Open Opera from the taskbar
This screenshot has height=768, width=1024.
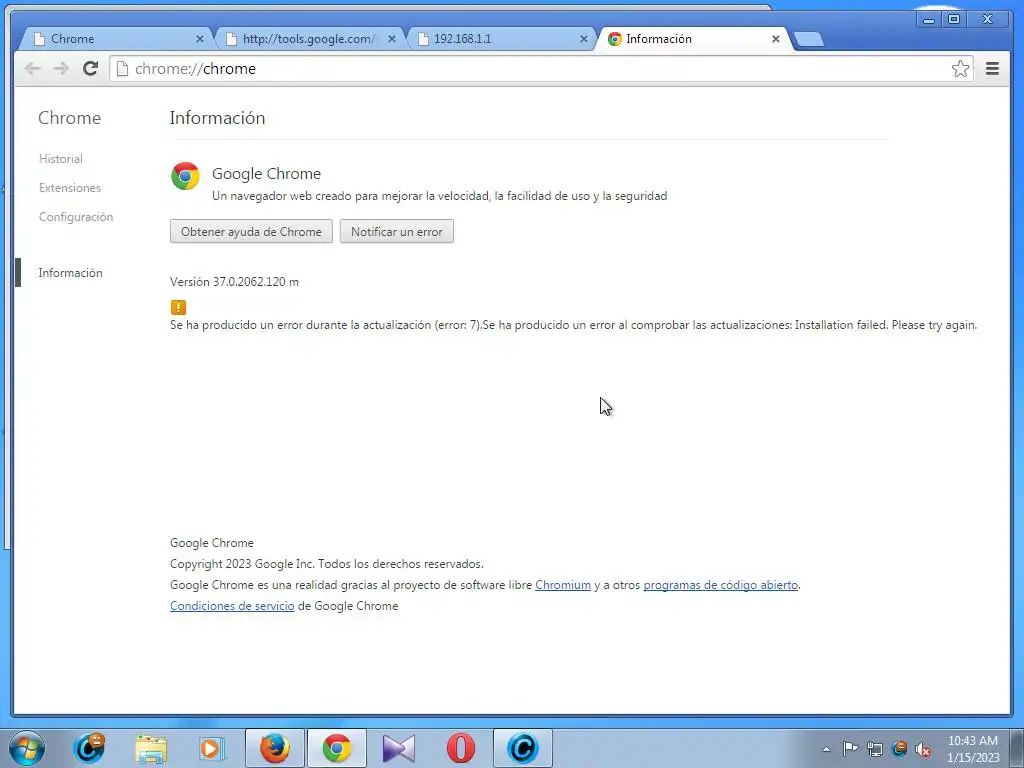(460, 748)
